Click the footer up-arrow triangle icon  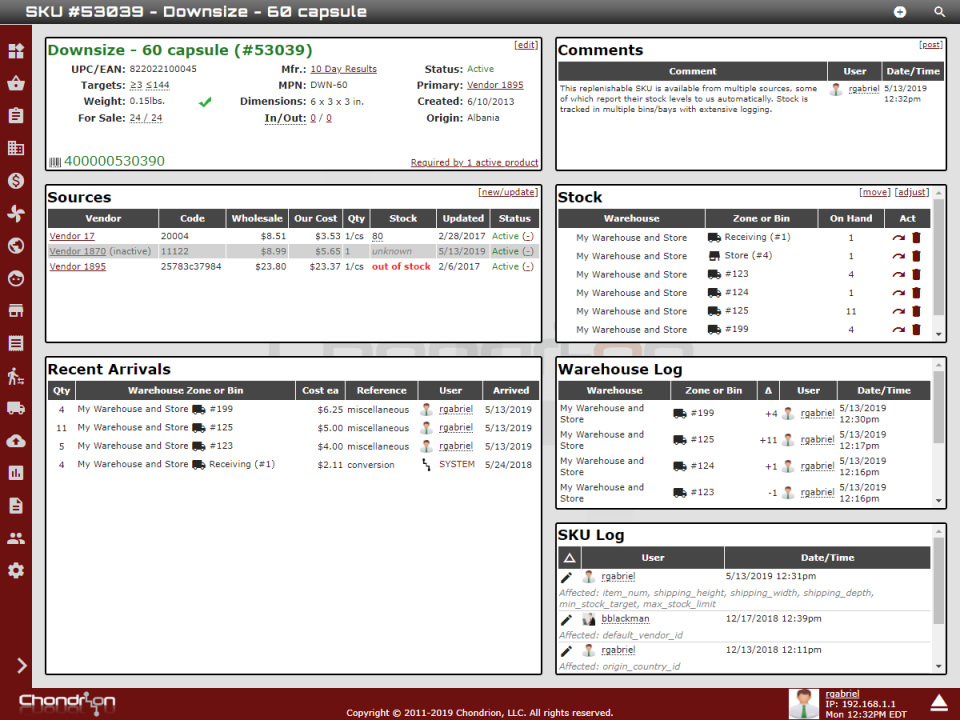(x=939, y=703)
